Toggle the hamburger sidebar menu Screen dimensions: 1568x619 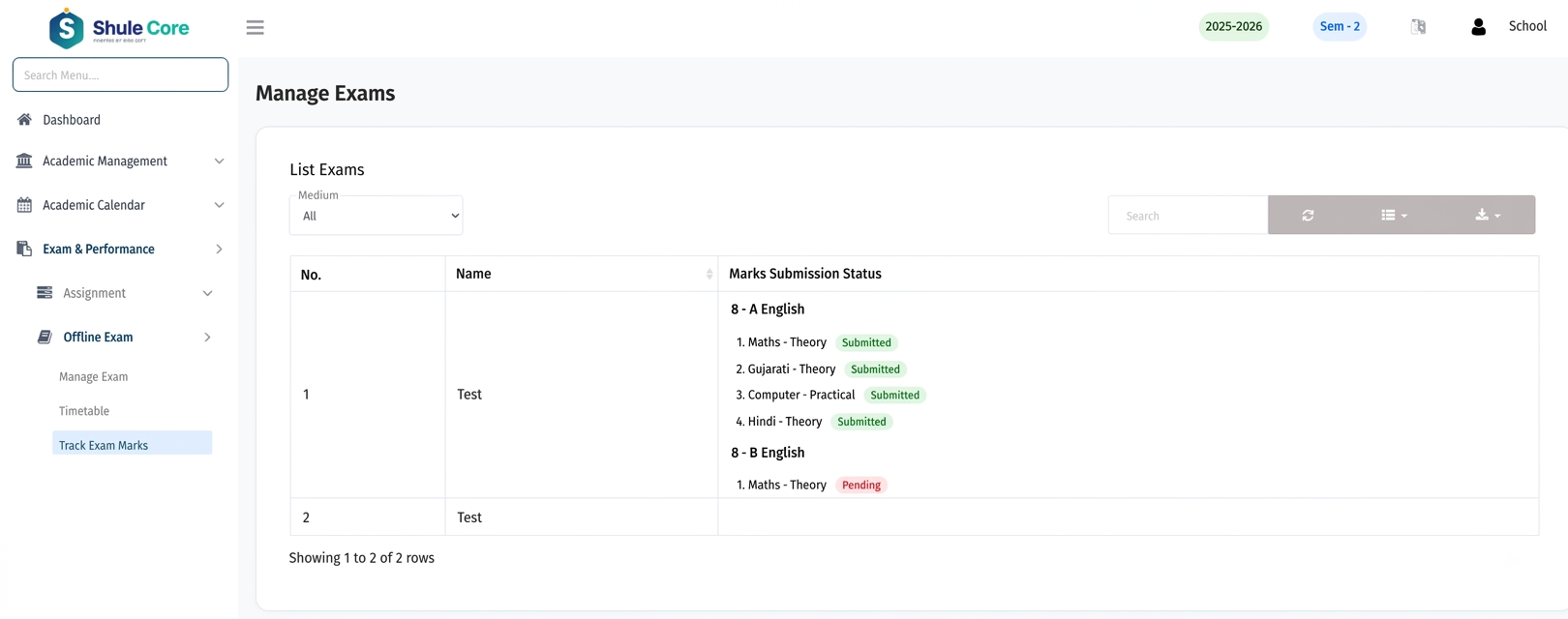coord(255,27)
